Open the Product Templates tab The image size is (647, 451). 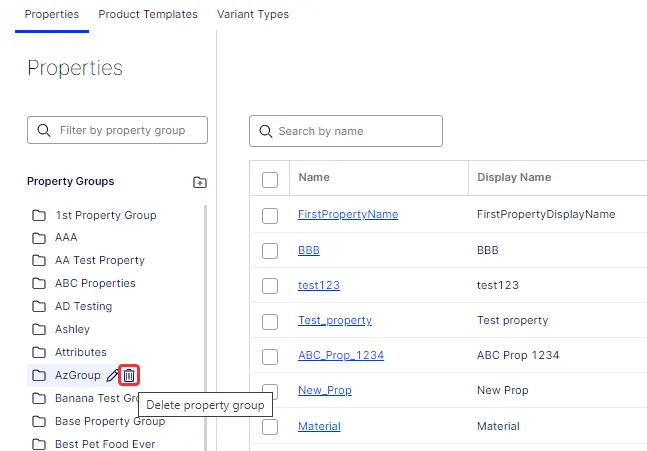[x=148, y=14]
